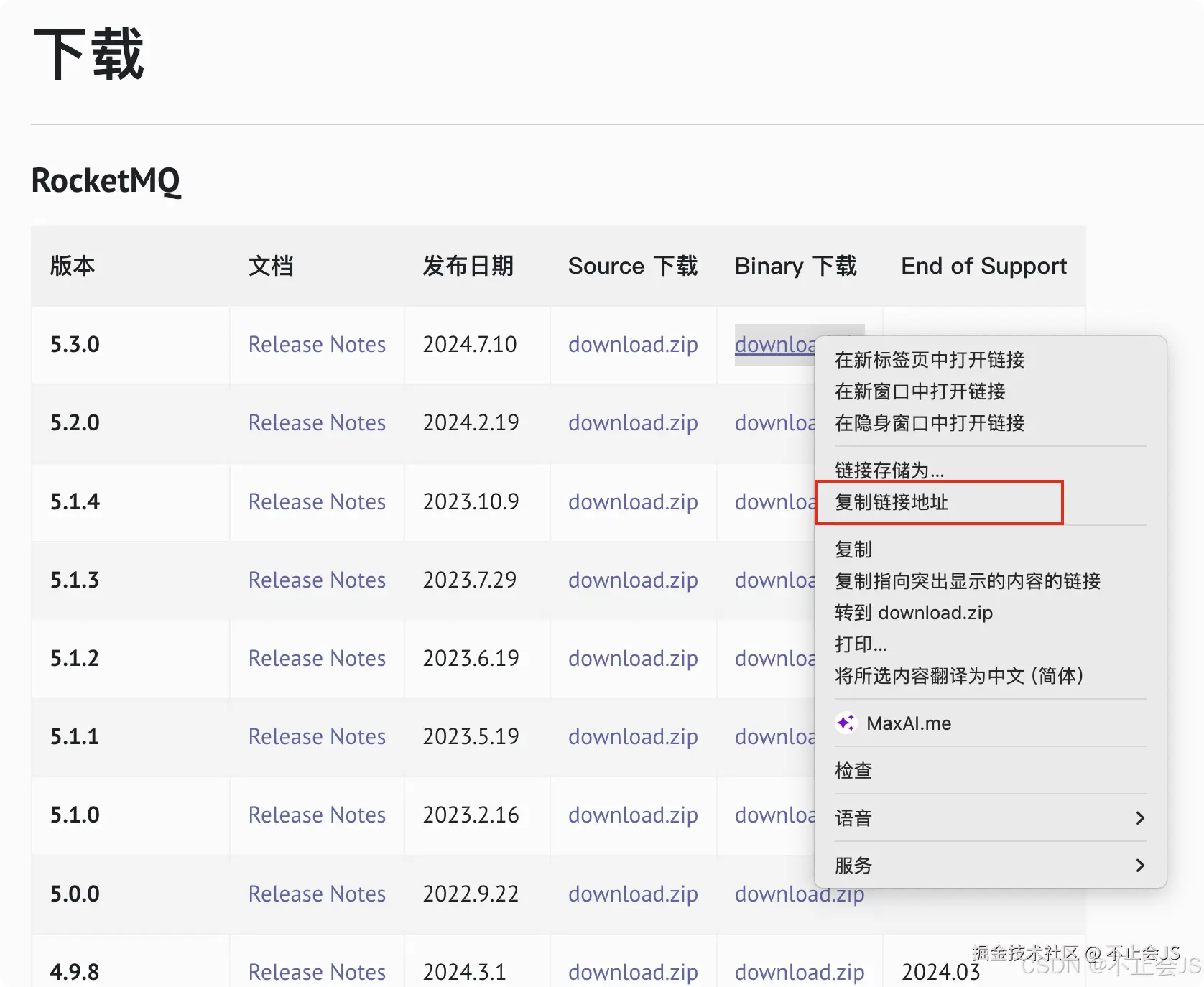Click the 文档 column header
This screenshot has height=987, width=1204.
coord(271,266)
